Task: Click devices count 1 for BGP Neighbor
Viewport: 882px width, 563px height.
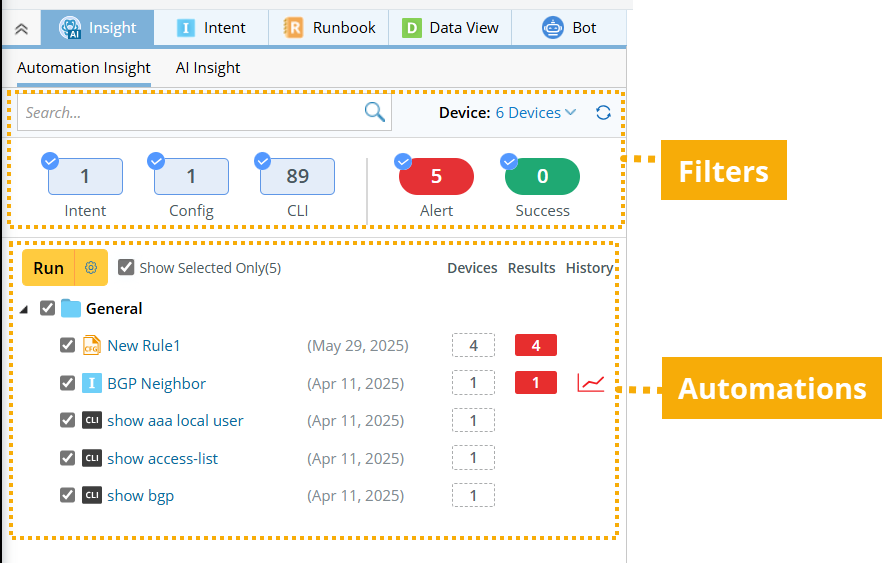Action: pos(473,383)
